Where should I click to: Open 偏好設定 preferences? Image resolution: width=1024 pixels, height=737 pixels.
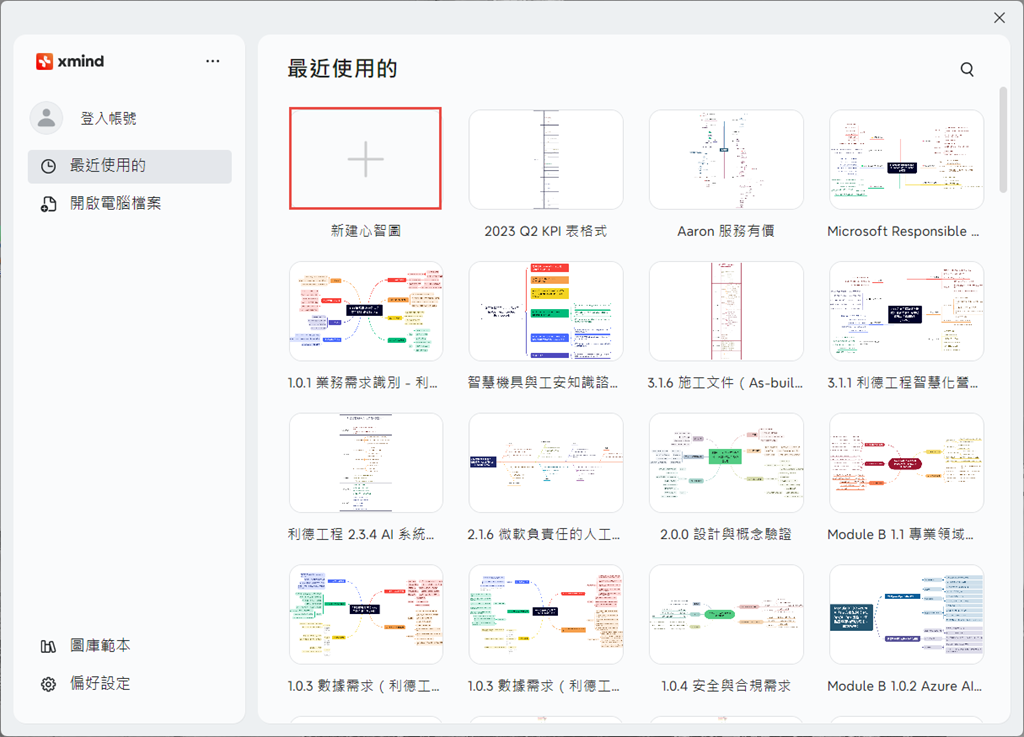tap(100, 683)
